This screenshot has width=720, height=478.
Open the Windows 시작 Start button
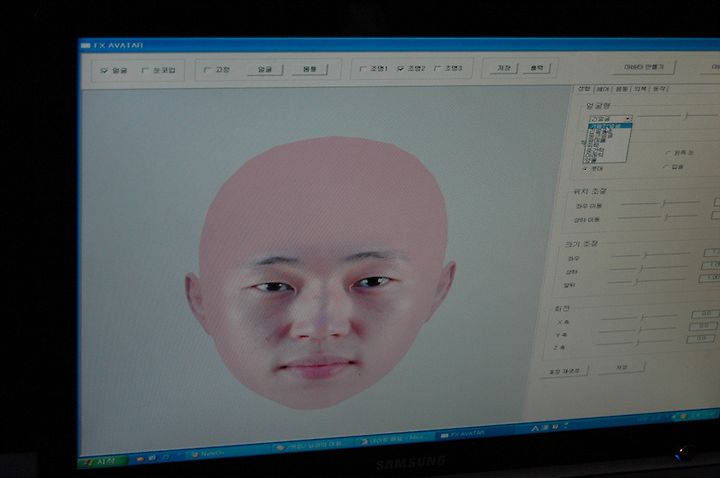pos(104,462)
